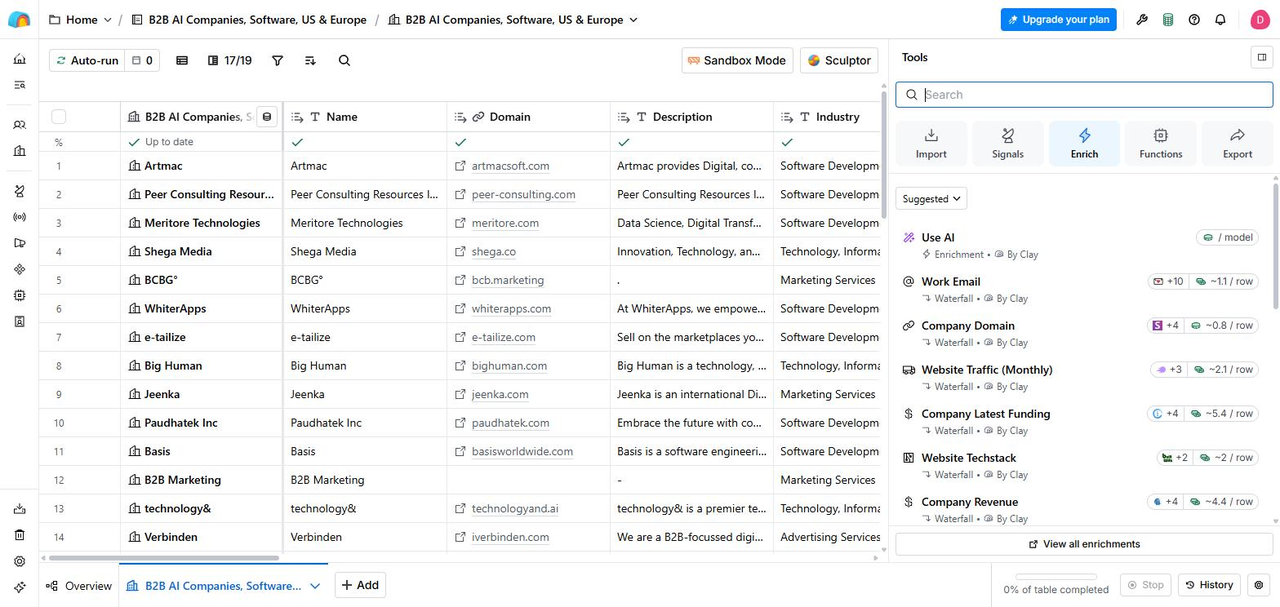Switch to the Functions tools tab
Screen dimensions: 1280x607
(x=1160, y=143)
